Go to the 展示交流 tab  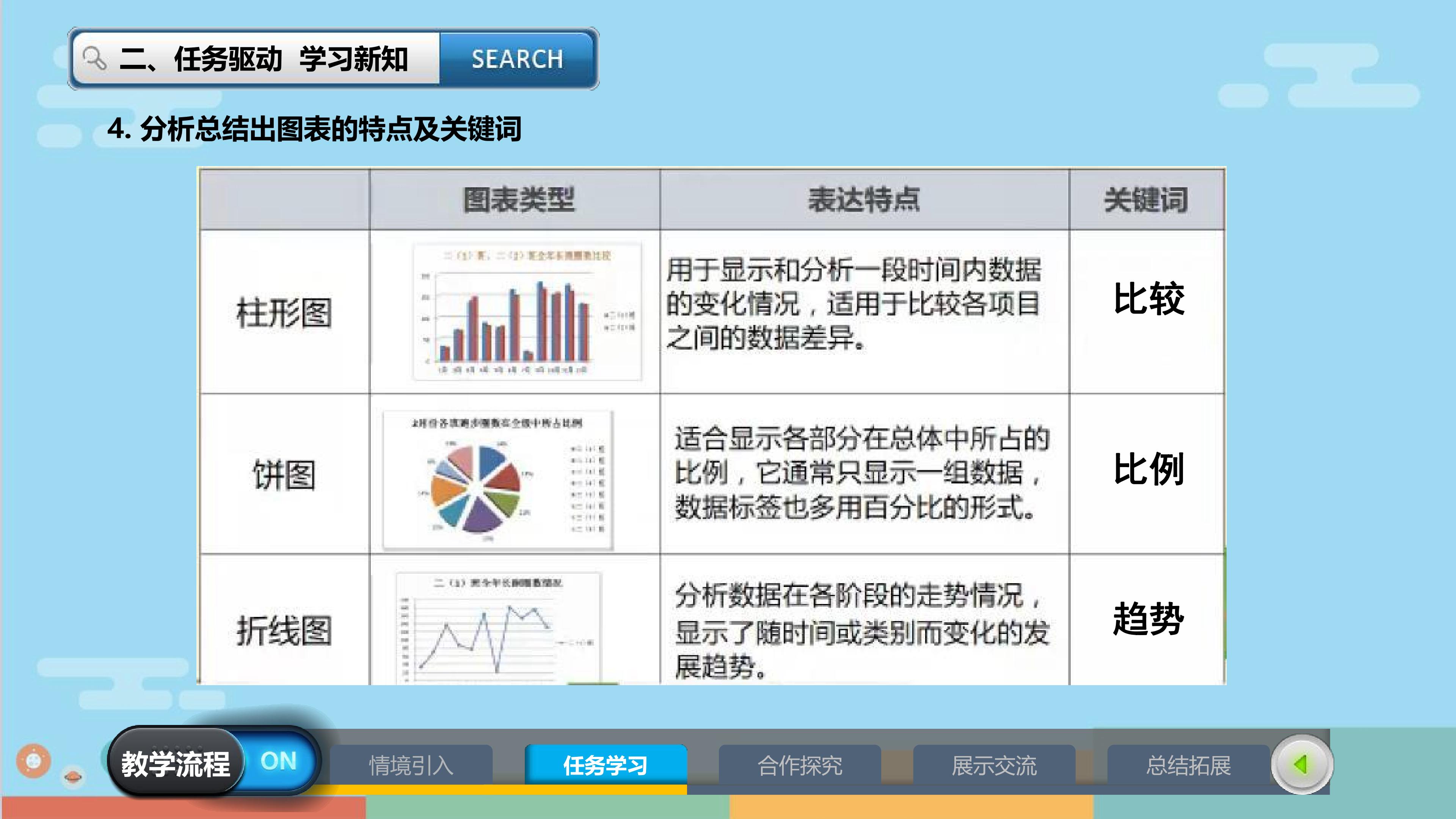(x=994, y=765)
